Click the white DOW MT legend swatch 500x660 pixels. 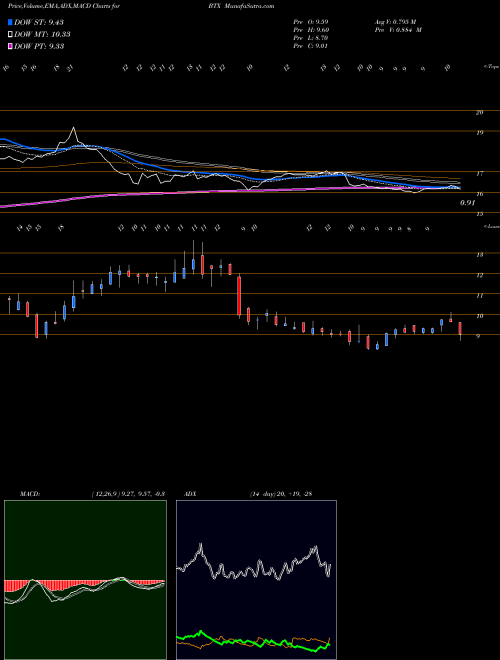coord(10,35)
